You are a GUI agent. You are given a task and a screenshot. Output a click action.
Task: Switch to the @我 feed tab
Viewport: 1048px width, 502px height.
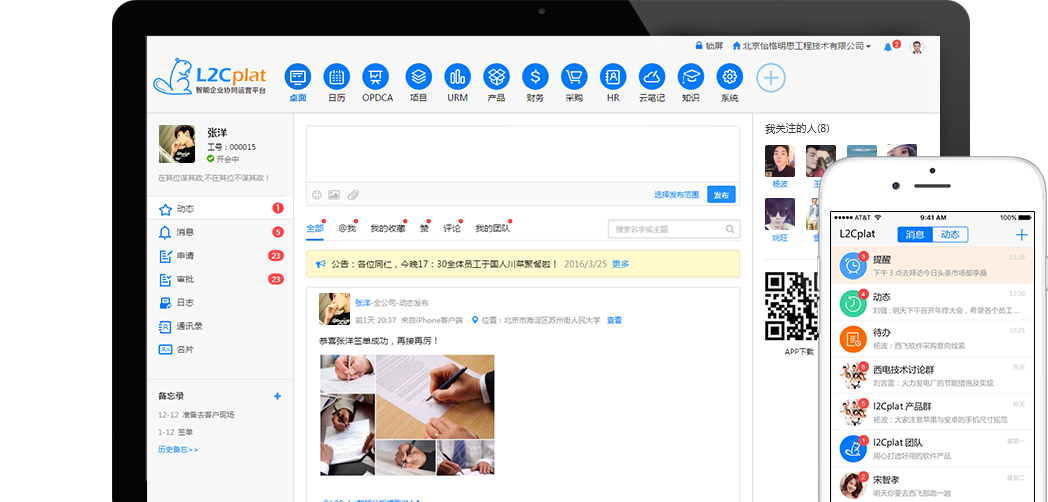347,228
